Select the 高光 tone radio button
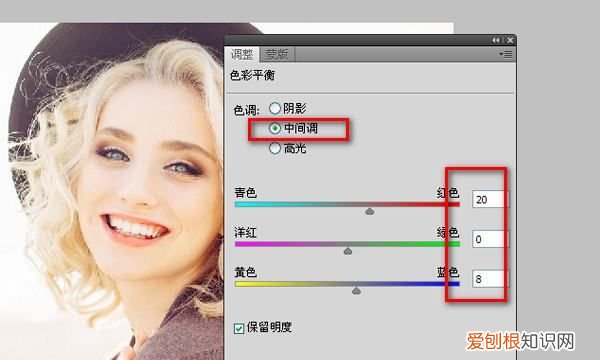Image resolution: width=600 pixels, height=360 pixels. tap(275, 148)
